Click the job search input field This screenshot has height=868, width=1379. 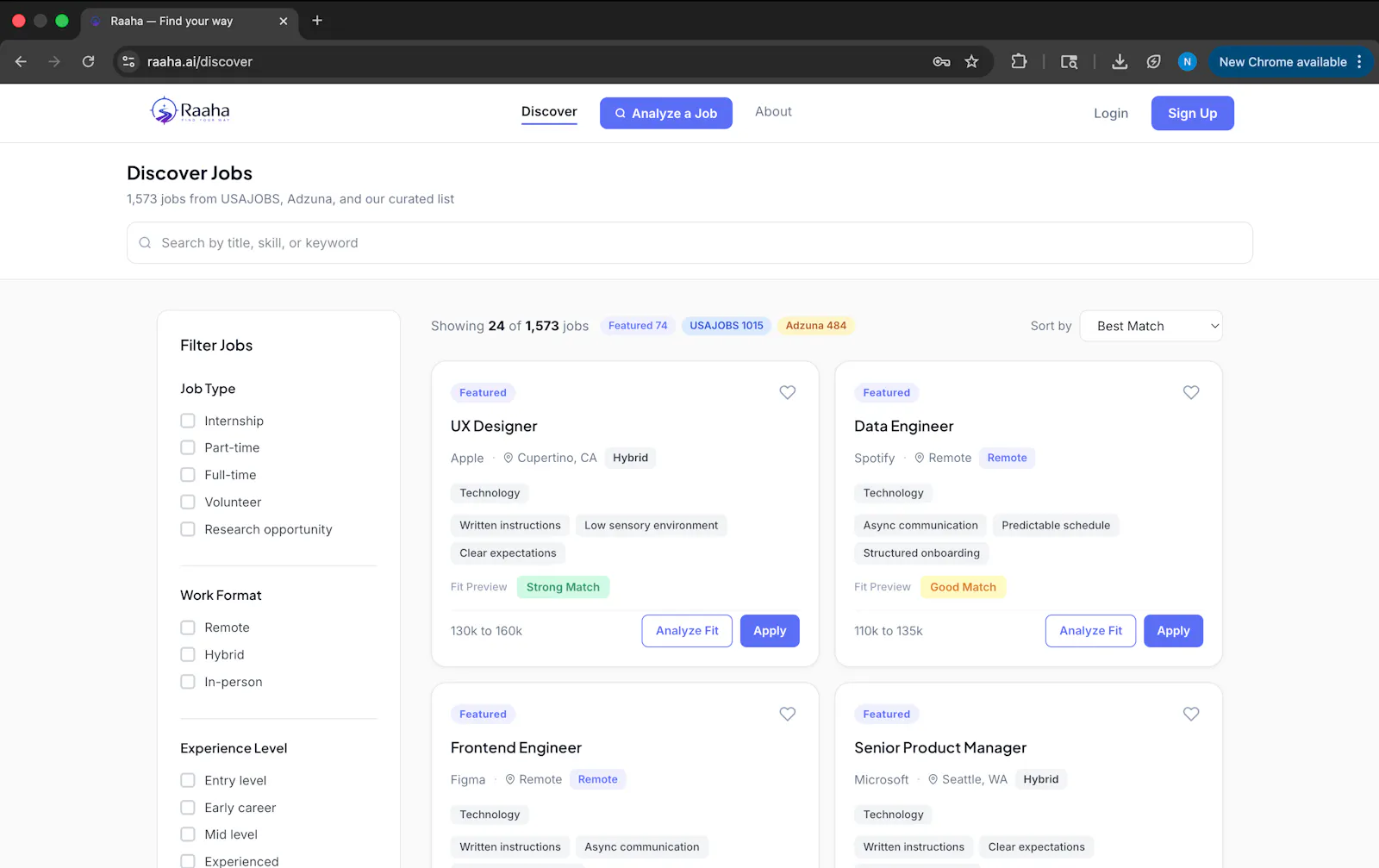pos(689,243)
